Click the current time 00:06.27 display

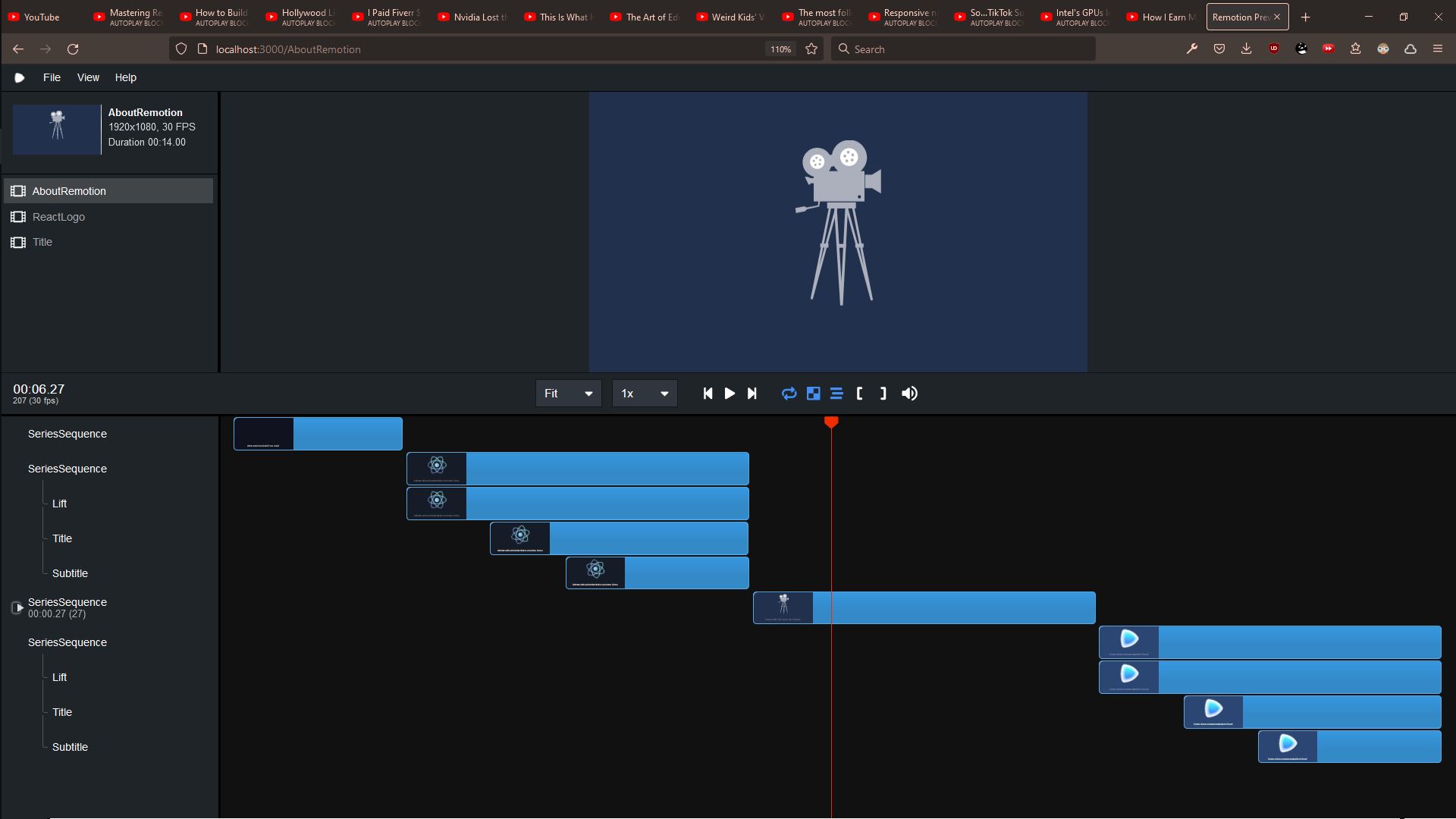coord(39,389)
